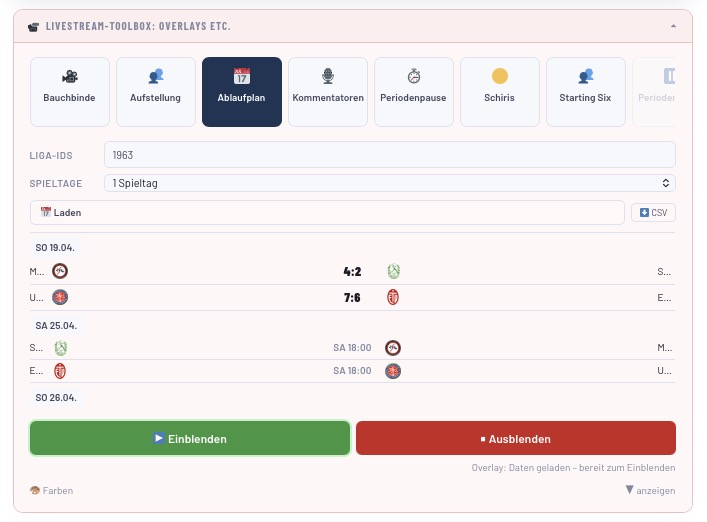This screenshot has height=522, width=707.
Task: Expand the anzeigen disclosure triangle
Action: (650, 490)
